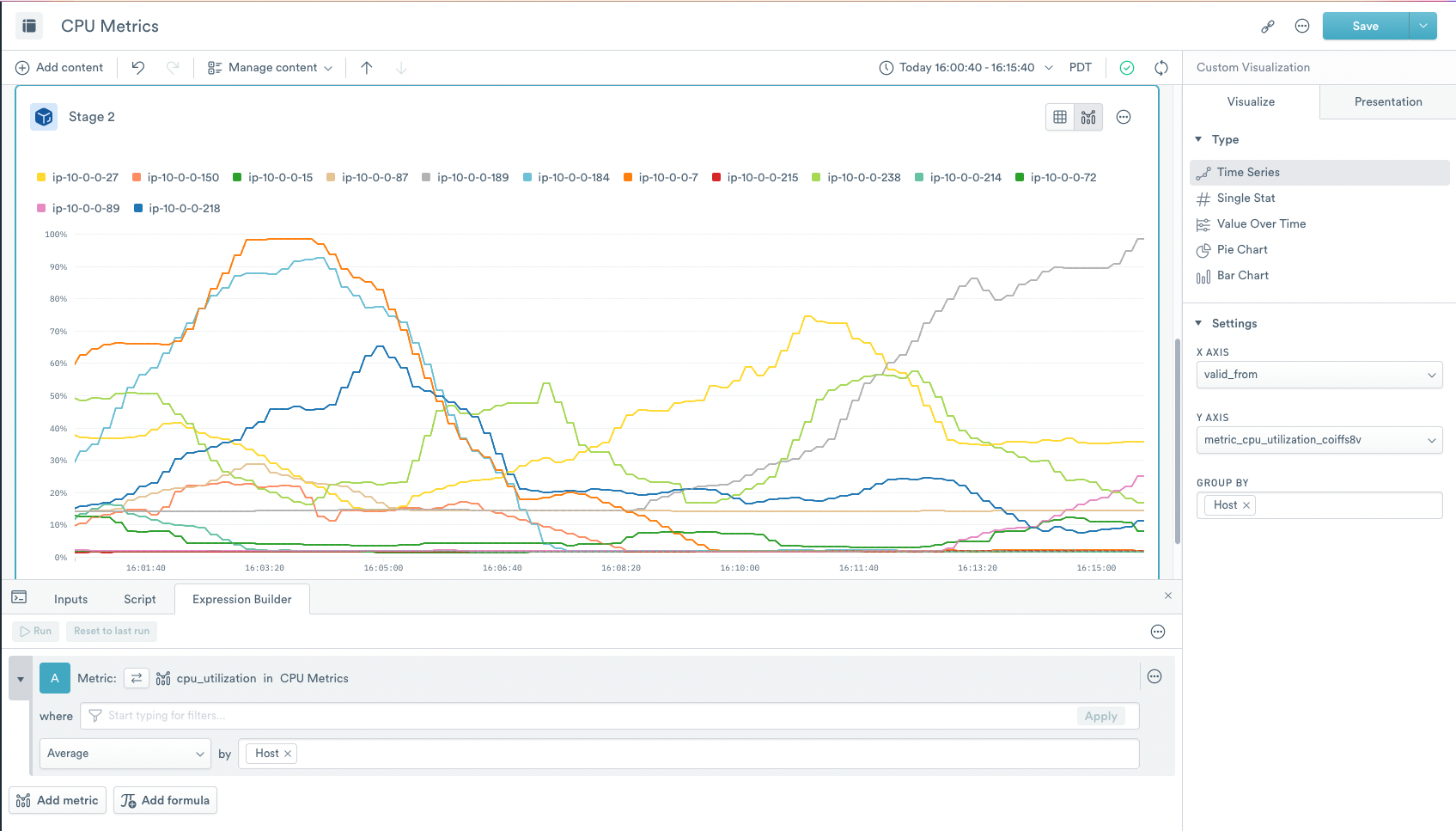Expand the Save dropdown arrow

pos(1423,26)
